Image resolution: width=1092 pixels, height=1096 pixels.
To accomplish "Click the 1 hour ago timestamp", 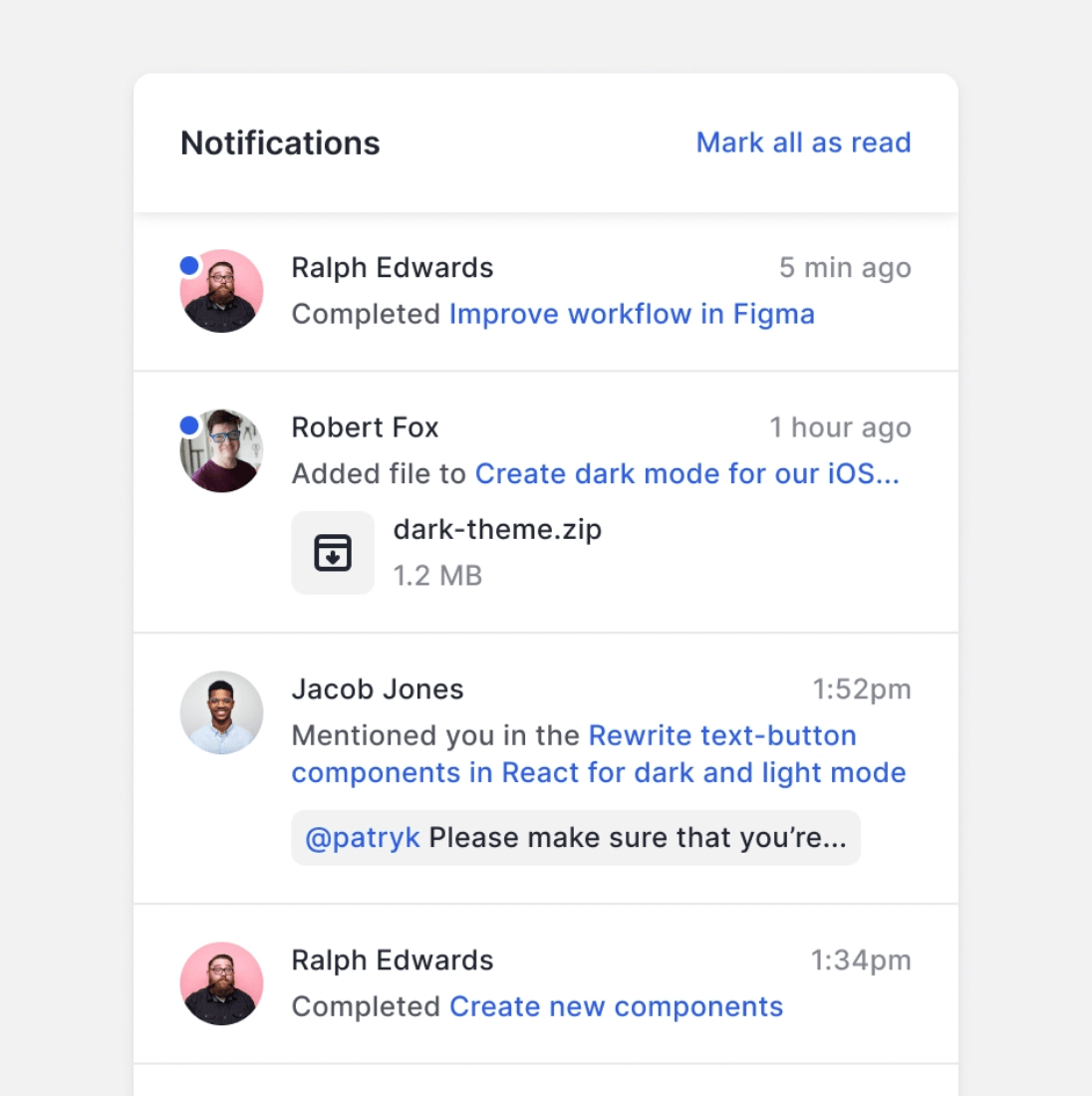I will coord(840,427).
